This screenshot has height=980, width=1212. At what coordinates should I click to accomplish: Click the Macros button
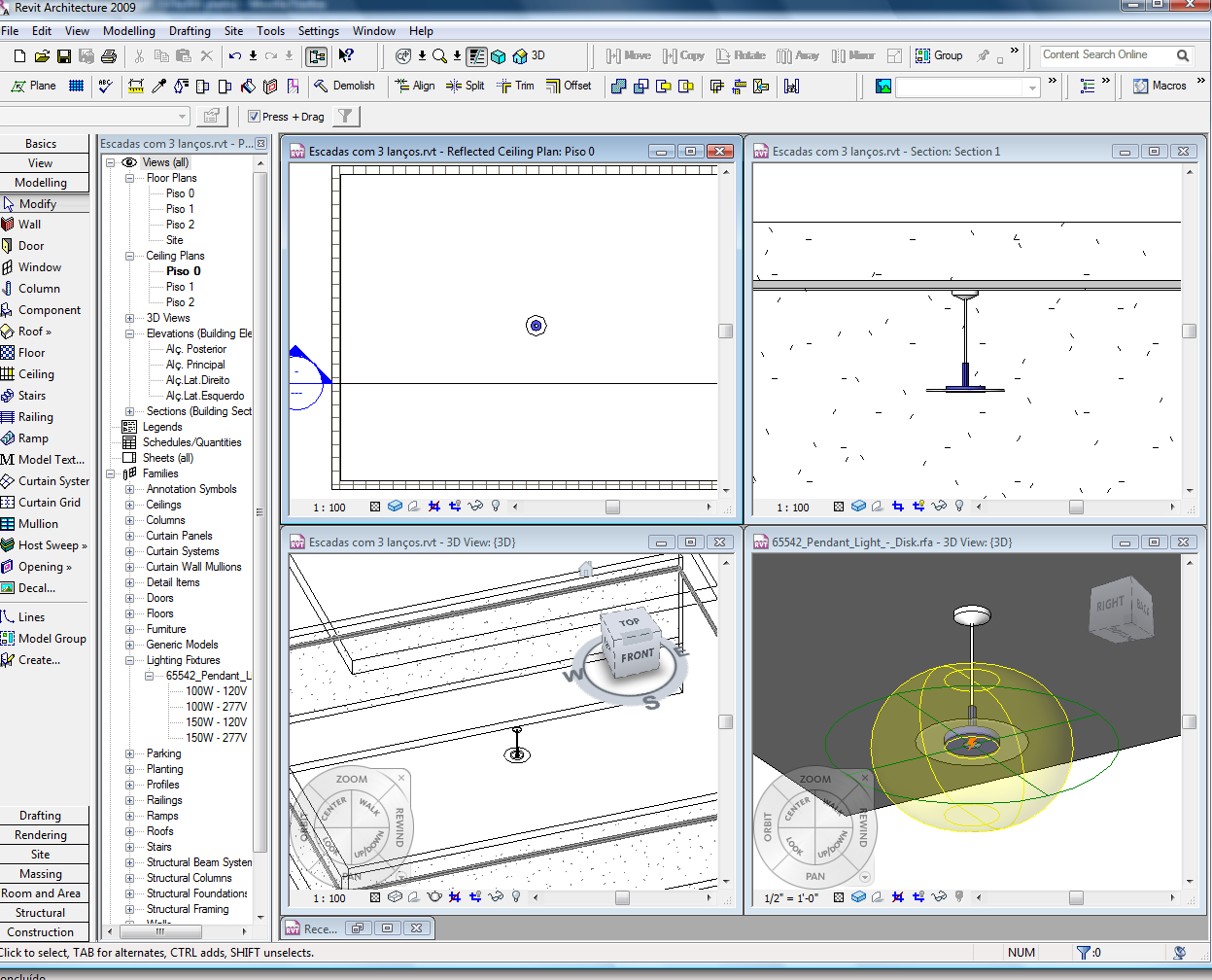pos(1160,86)
